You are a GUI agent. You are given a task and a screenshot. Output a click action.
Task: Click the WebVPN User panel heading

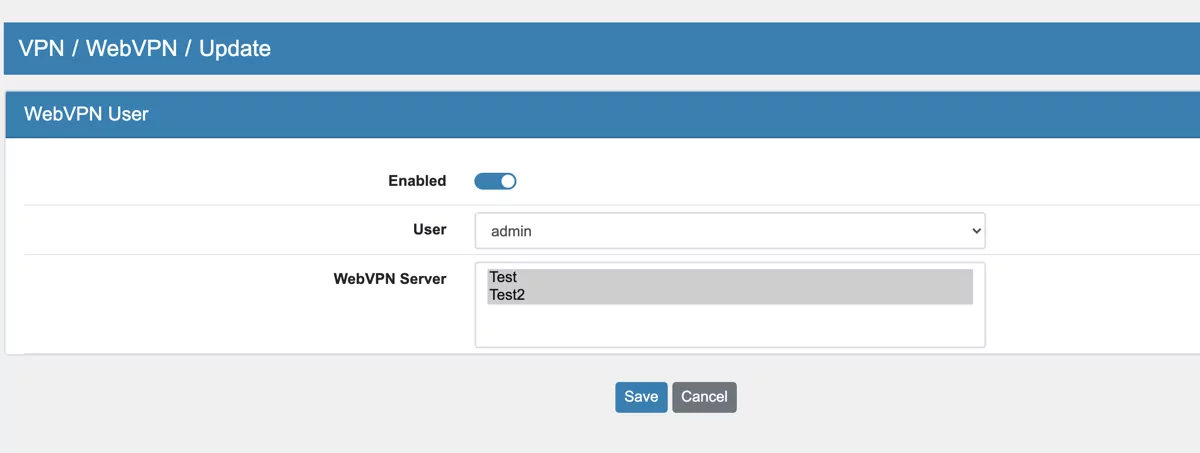[86, 114]
